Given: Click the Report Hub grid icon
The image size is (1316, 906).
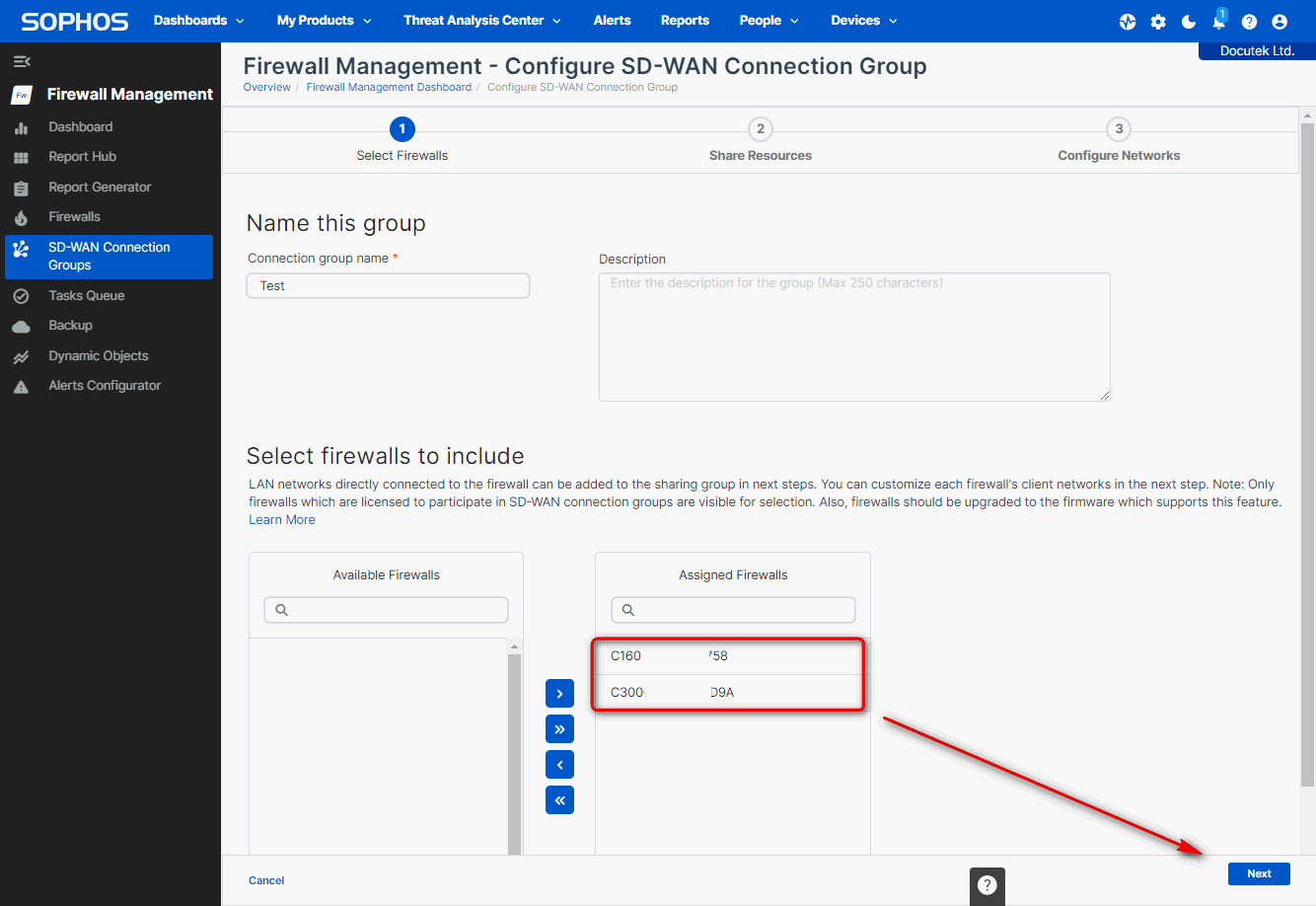Looking at the screenshot, I should (21, 157).
